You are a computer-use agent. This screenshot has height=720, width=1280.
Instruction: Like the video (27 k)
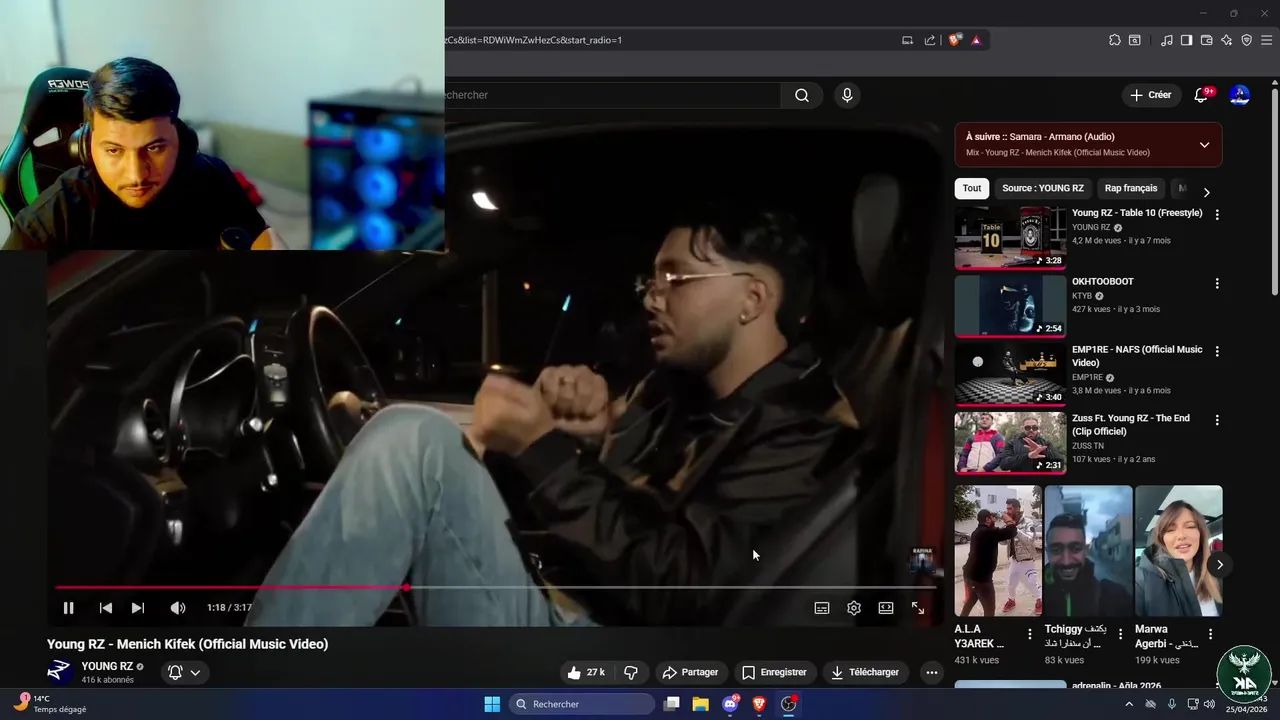point(585,672)
